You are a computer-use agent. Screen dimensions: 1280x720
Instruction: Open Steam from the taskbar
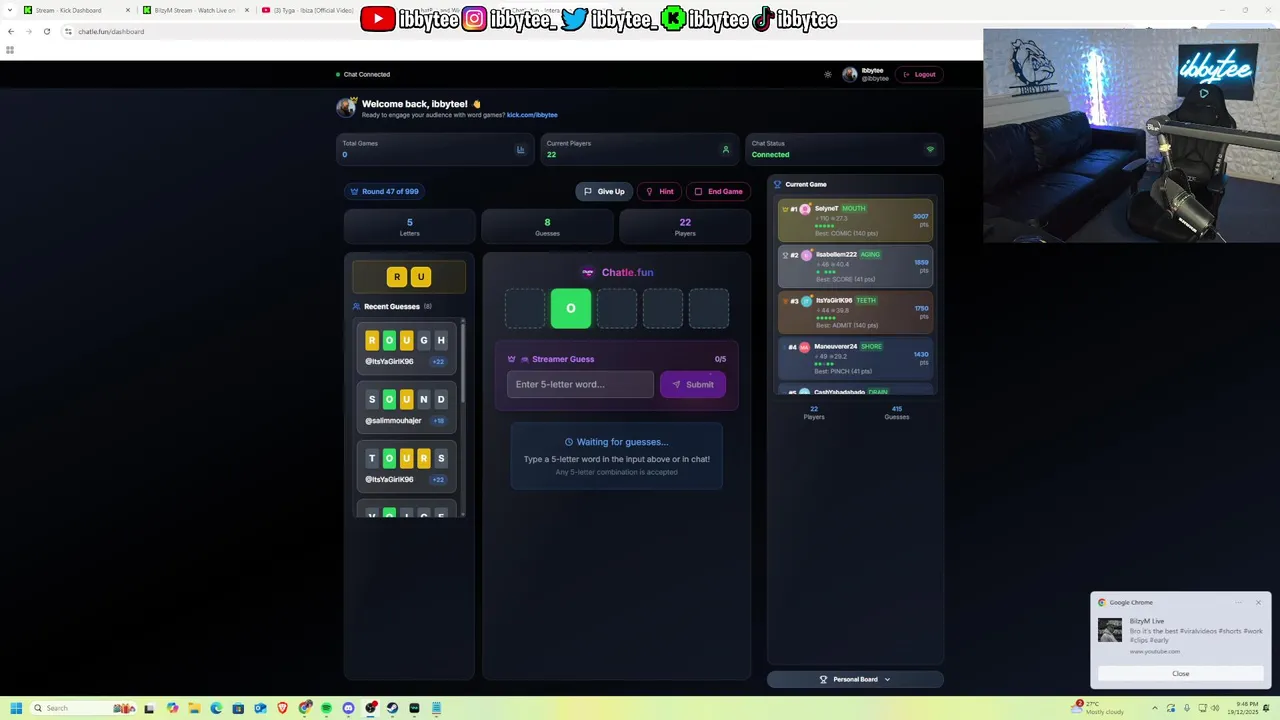tap(392, 708)
